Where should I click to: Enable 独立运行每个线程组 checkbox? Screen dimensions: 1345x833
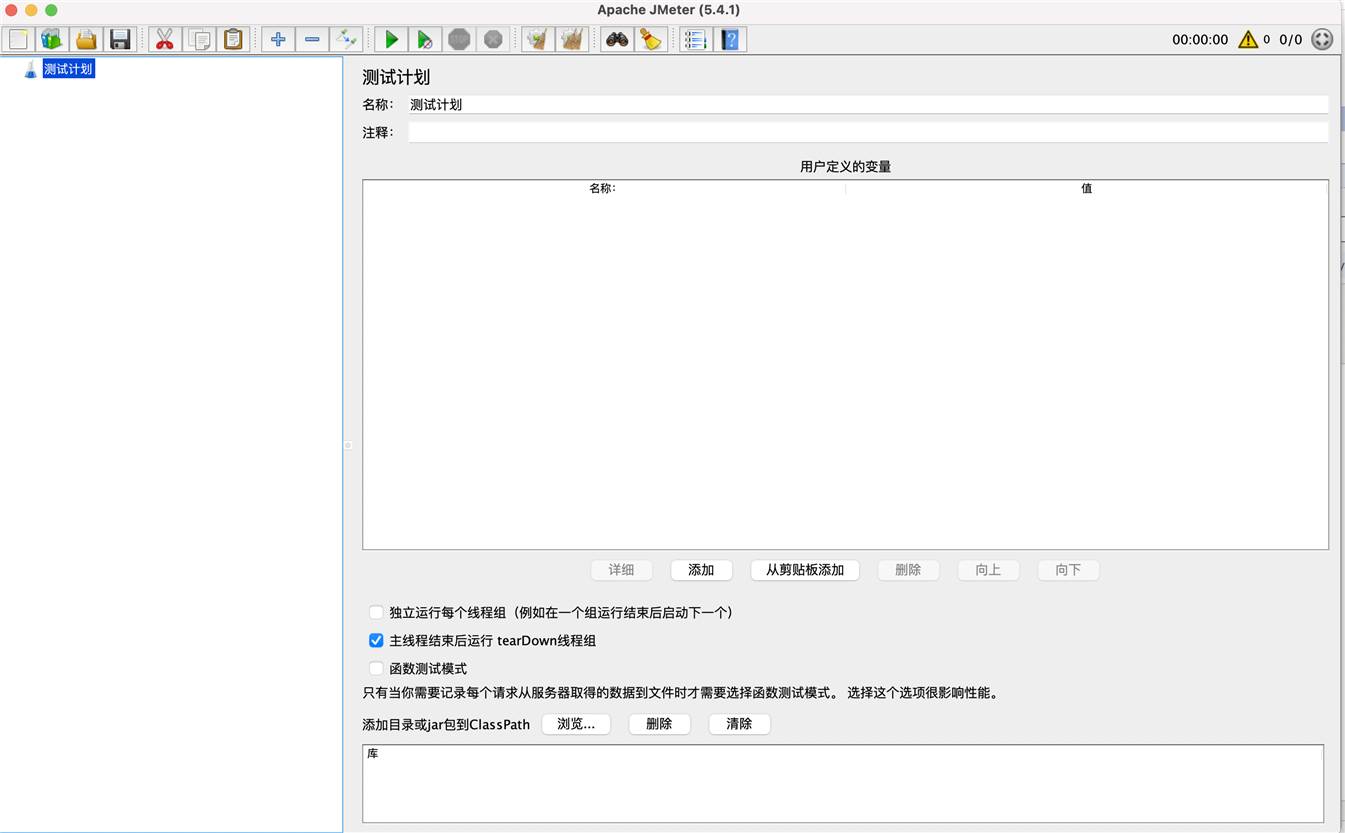point(376,613)
